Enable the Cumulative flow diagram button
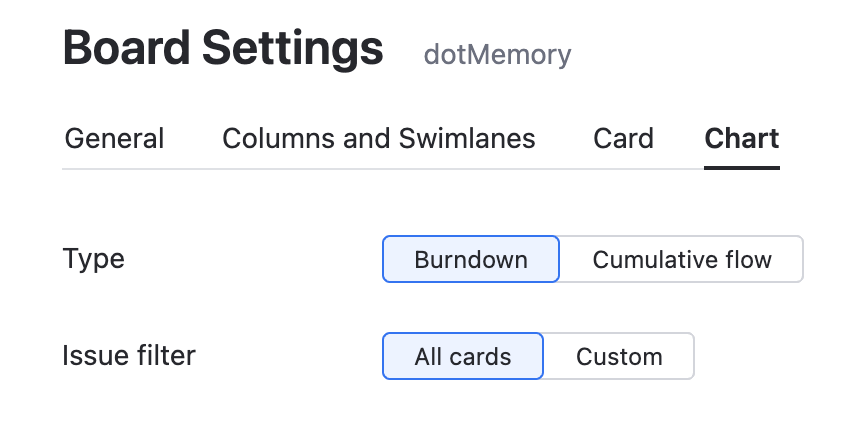The height and width of the screenshot is (432, 856). pos(682,260)
